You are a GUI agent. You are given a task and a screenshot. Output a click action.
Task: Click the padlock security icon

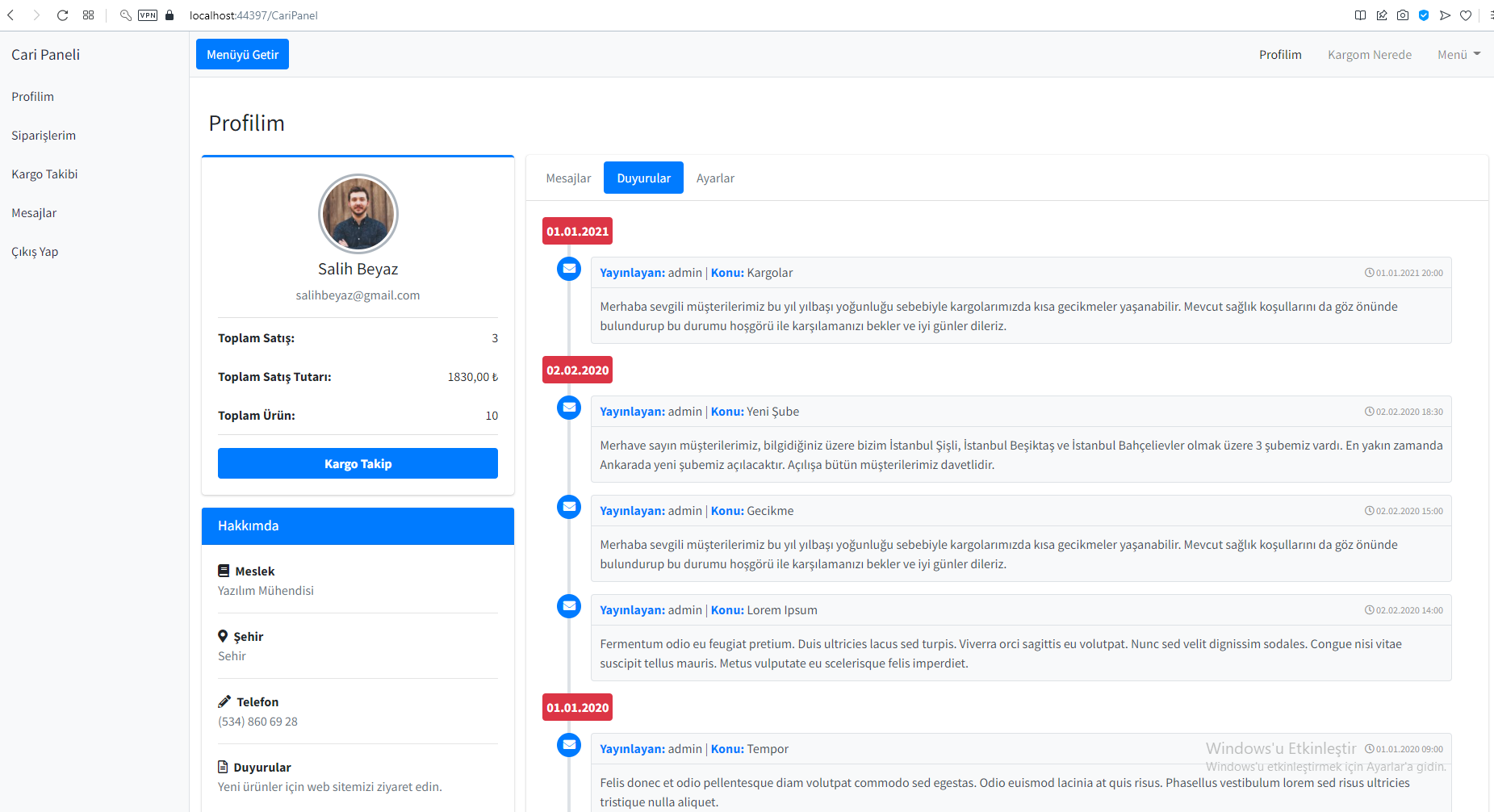(169, 15)
